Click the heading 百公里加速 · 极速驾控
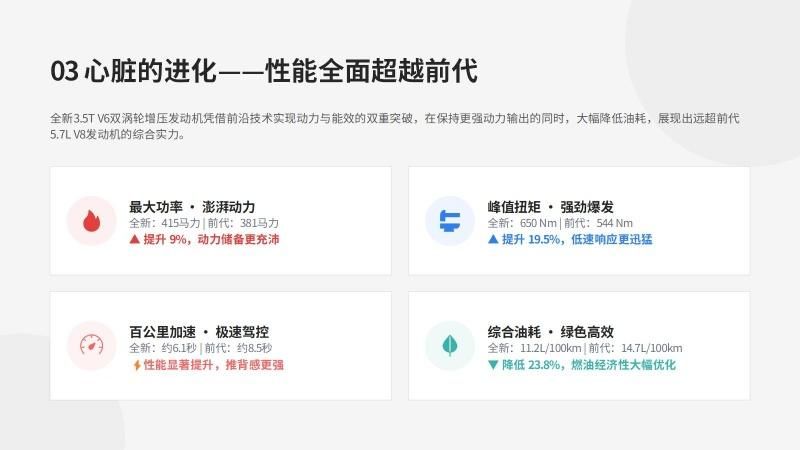800x450 pixels. pyautogui.click(x=199, y=332)
